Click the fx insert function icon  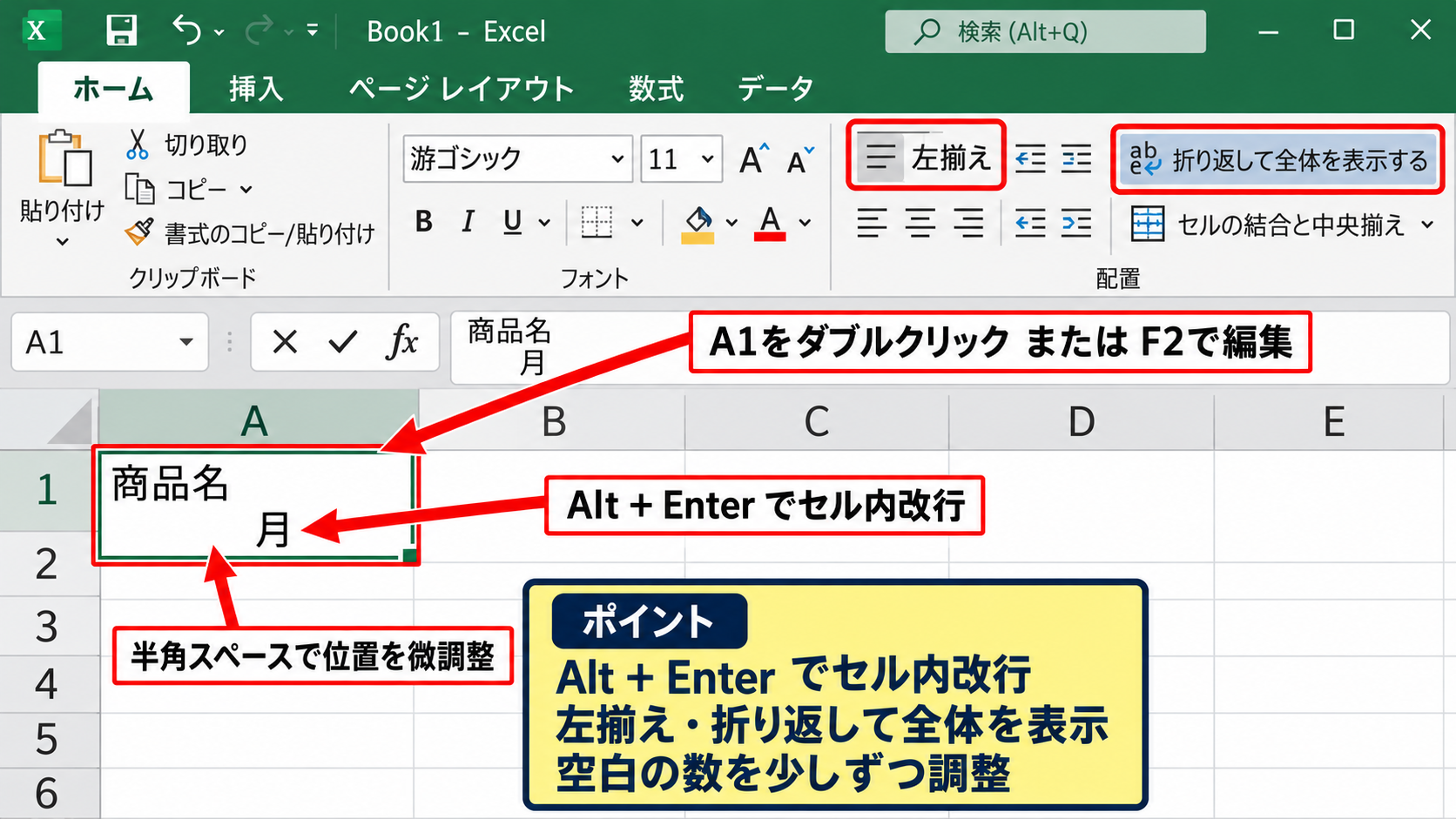pos(401,341)
